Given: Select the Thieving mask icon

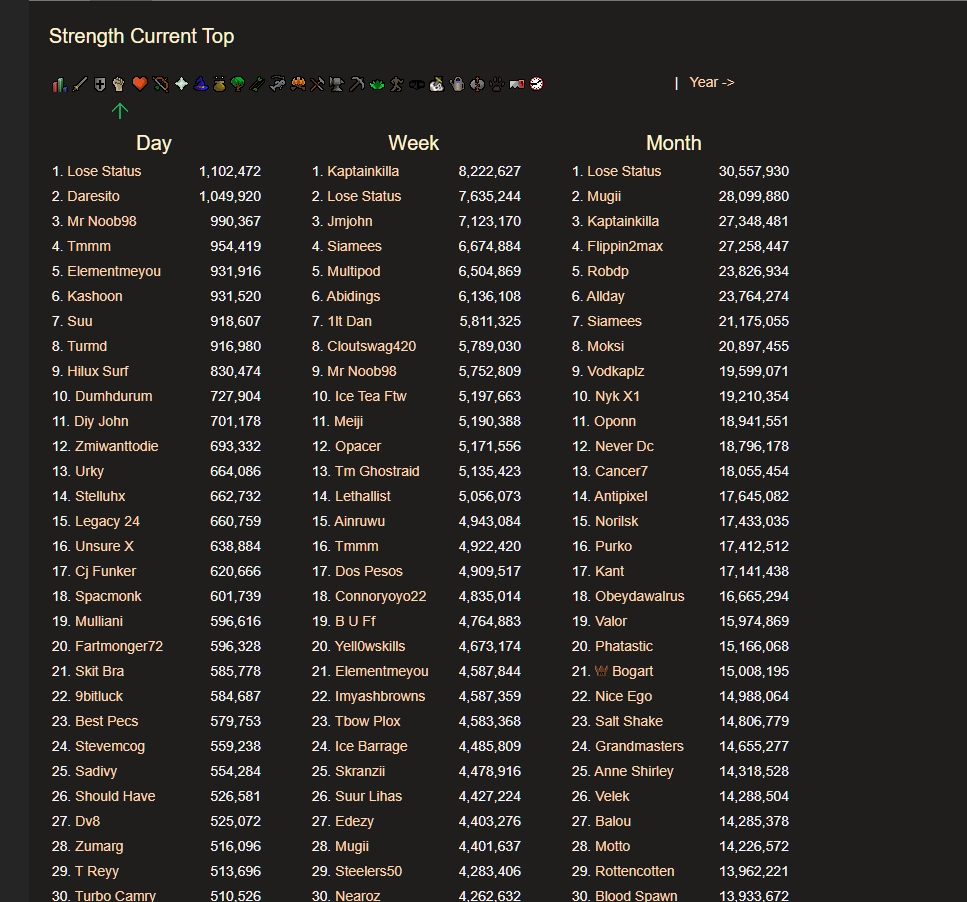Looking at the screenshot, I should 417,84.
